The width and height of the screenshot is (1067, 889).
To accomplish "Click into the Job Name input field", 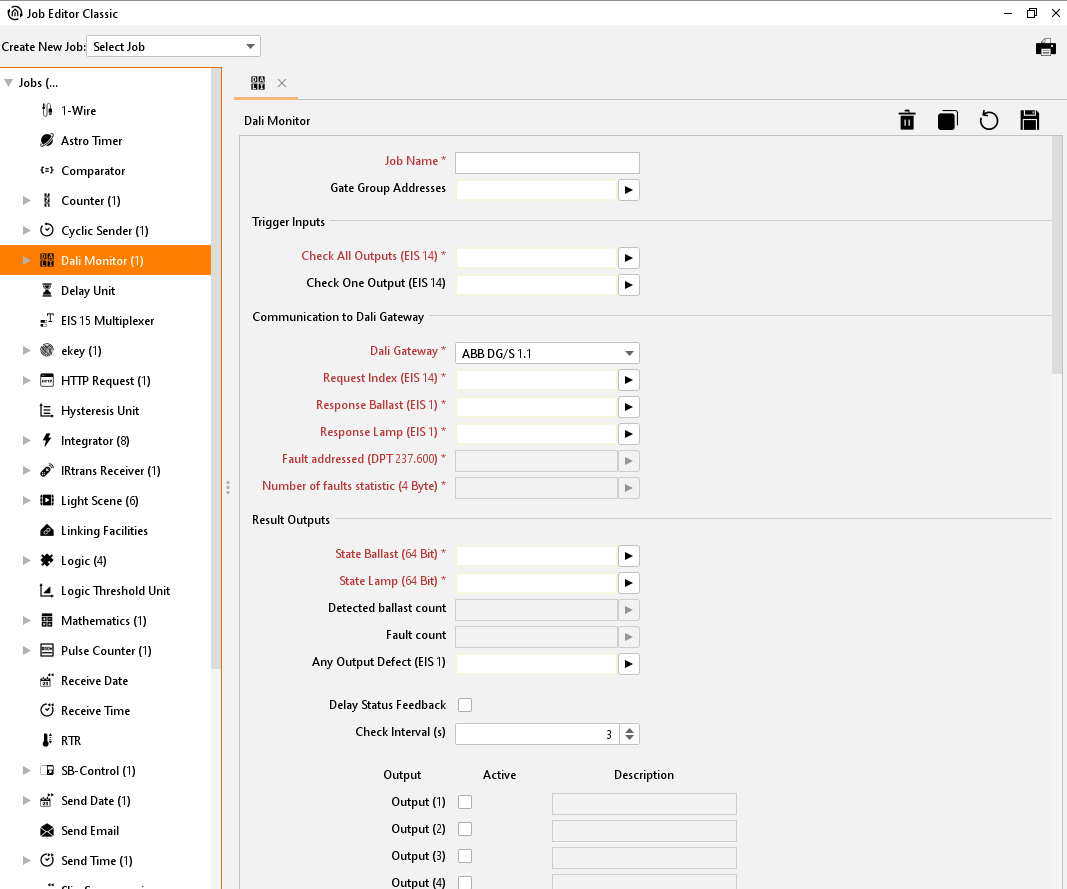I will click(547, 163).
